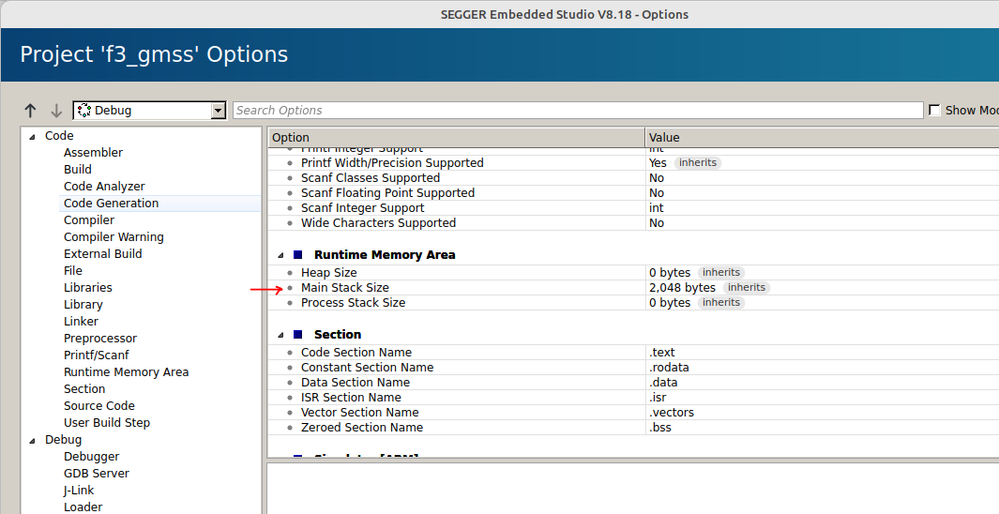
Task: Open the Debug configuration dropdown
Action: (150, 110)
